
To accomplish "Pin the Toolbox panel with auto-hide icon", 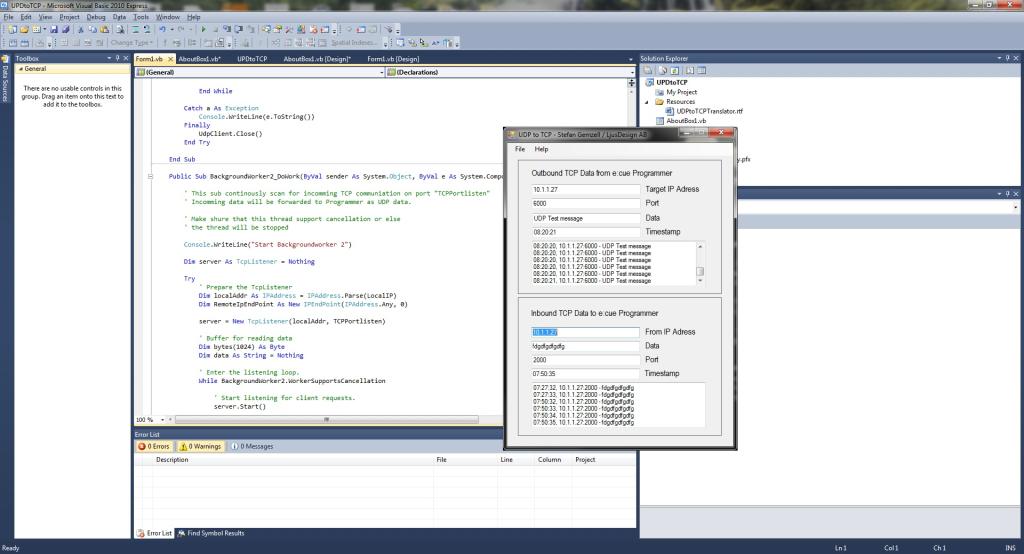I will click(x=118, y=58).
